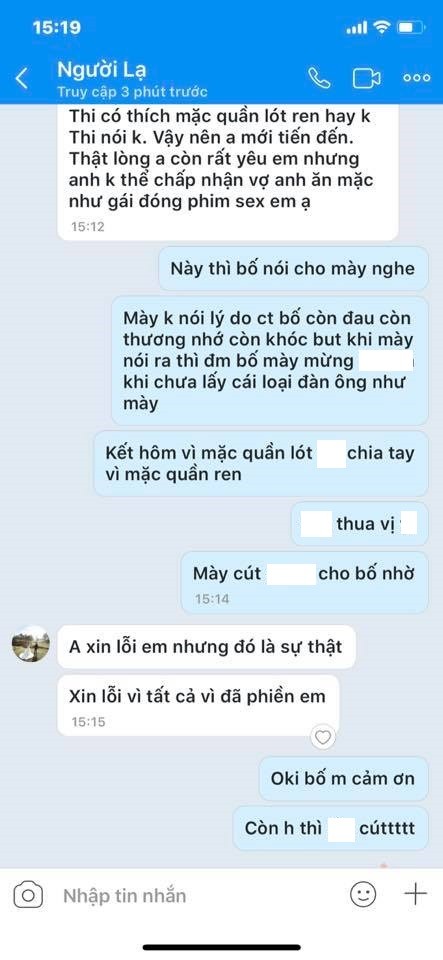This screenshot has width=443, height=960.
Task: Tap the back arrow to leave chat
Action: [x=22, y=78]
